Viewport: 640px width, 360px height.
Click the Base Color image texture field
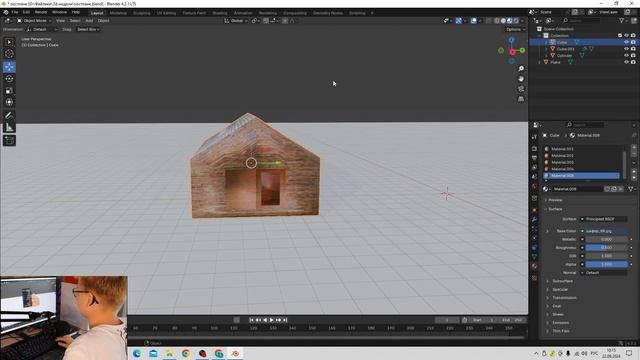click(607, 231)
